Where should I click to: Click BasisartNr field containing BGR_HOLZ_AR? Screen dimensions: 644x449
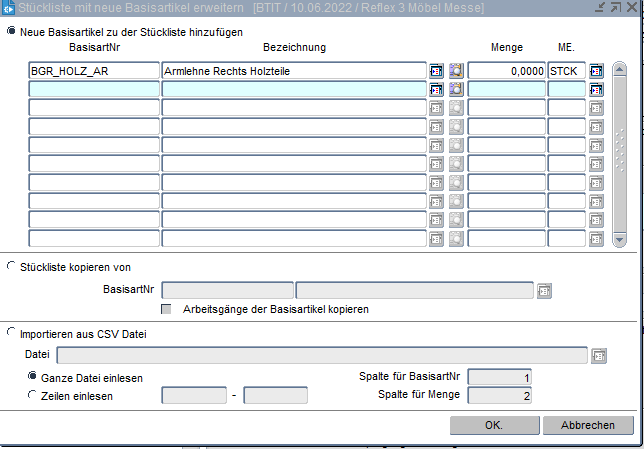click(x=93, y=71)
